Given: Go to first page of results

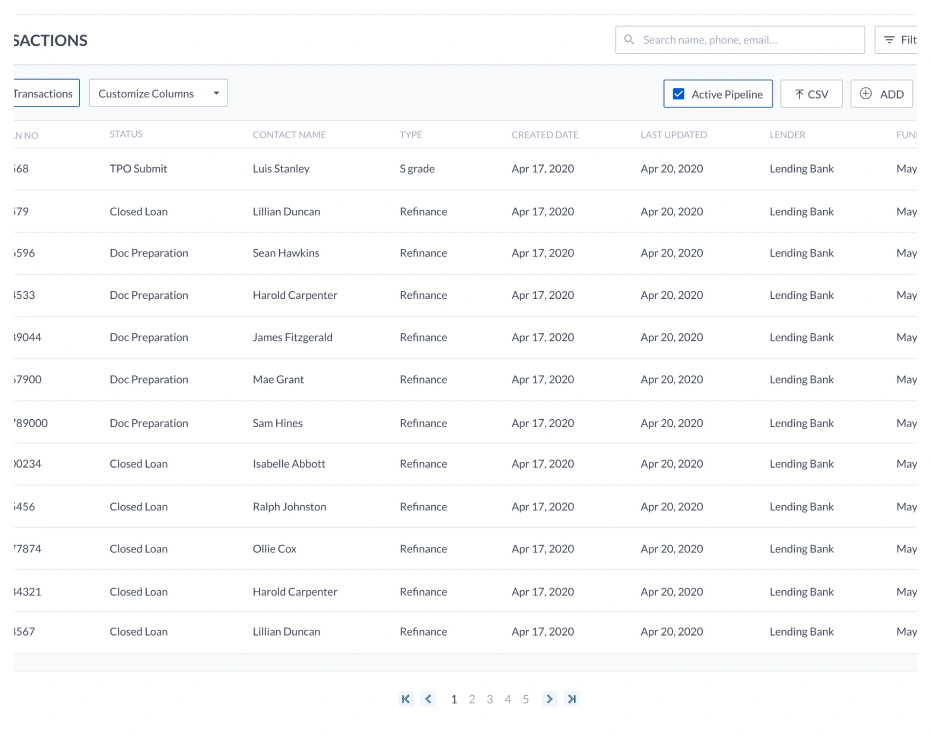Looking at the screenshot, I should click(406, 699).
